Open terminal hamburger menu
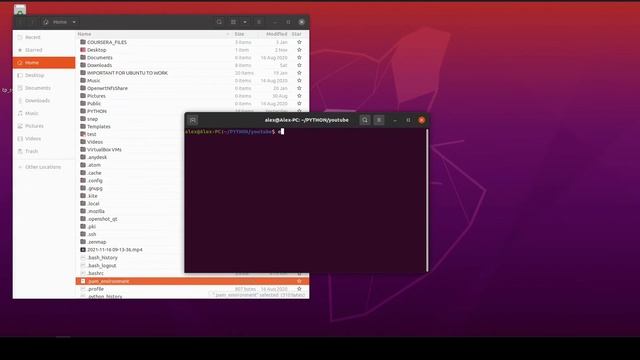 pyautogui.click(x=379, y=120)
